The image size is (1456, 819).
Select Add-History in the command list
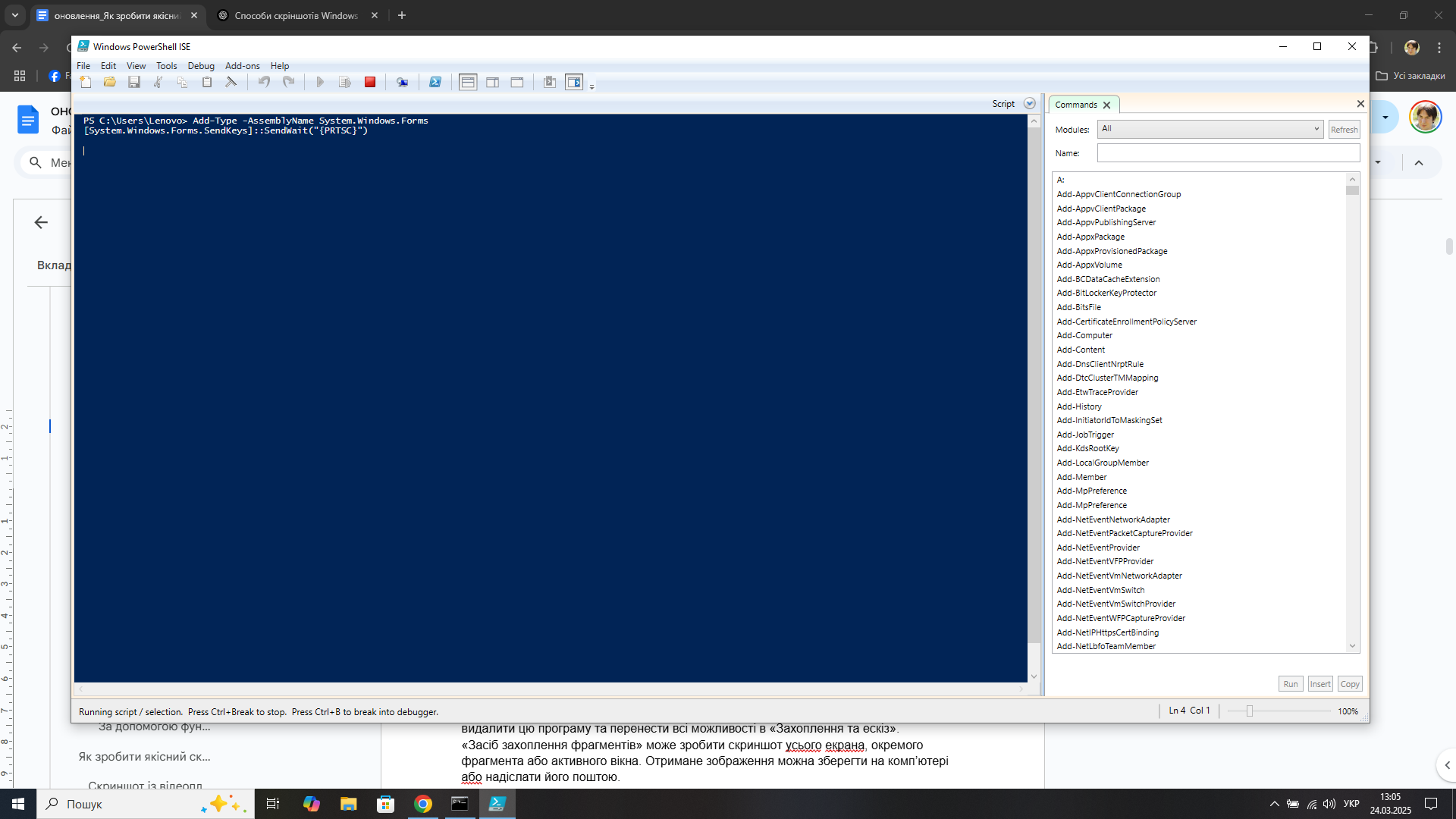[1079, 406]
